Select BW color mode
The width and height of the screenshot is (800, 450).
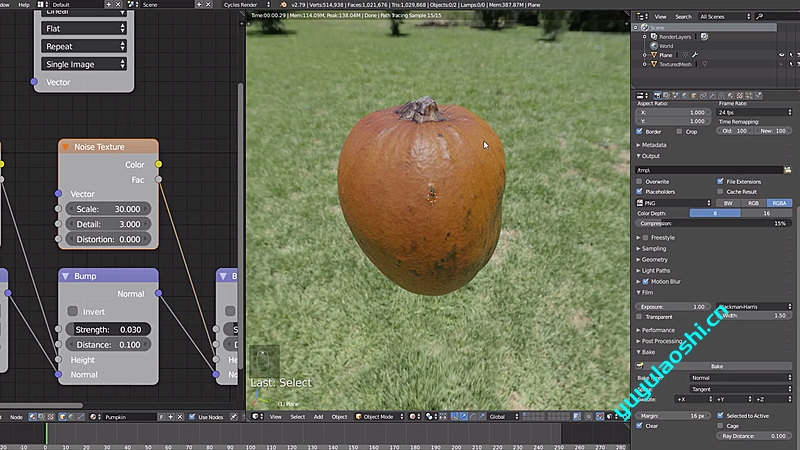tap(728, 203)
